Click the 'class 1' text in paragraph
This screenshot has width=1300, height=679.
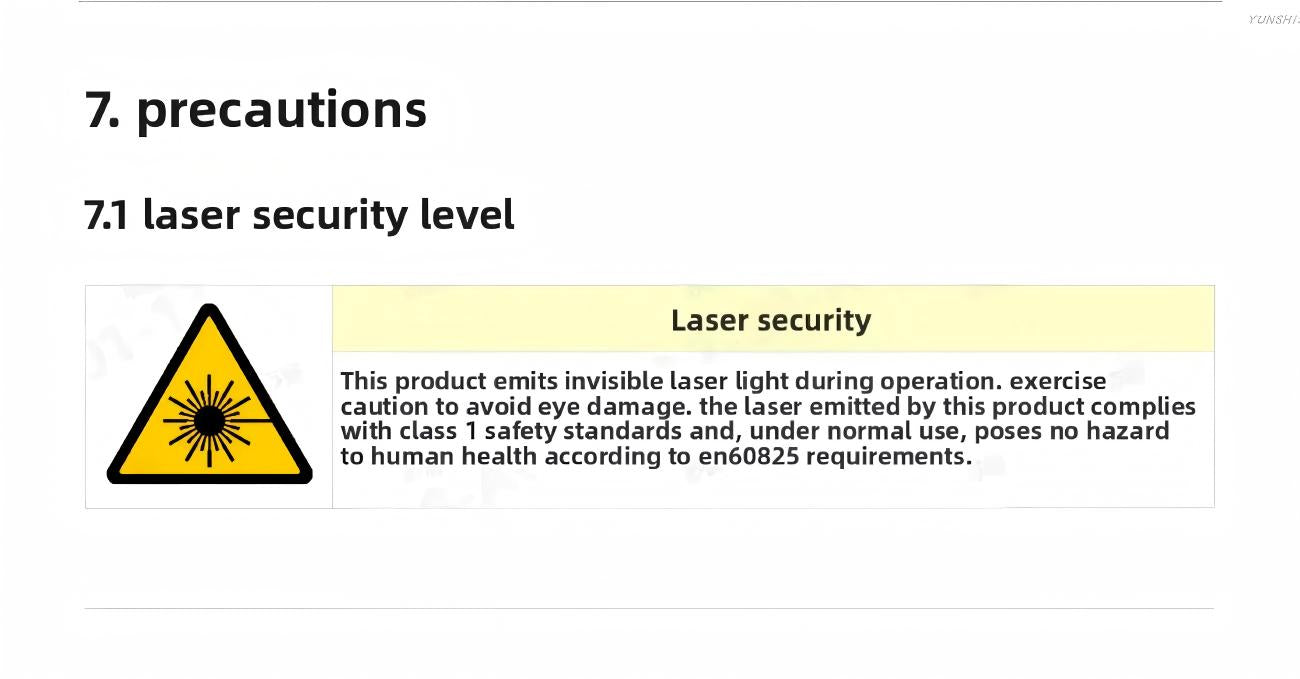point(439,432)
